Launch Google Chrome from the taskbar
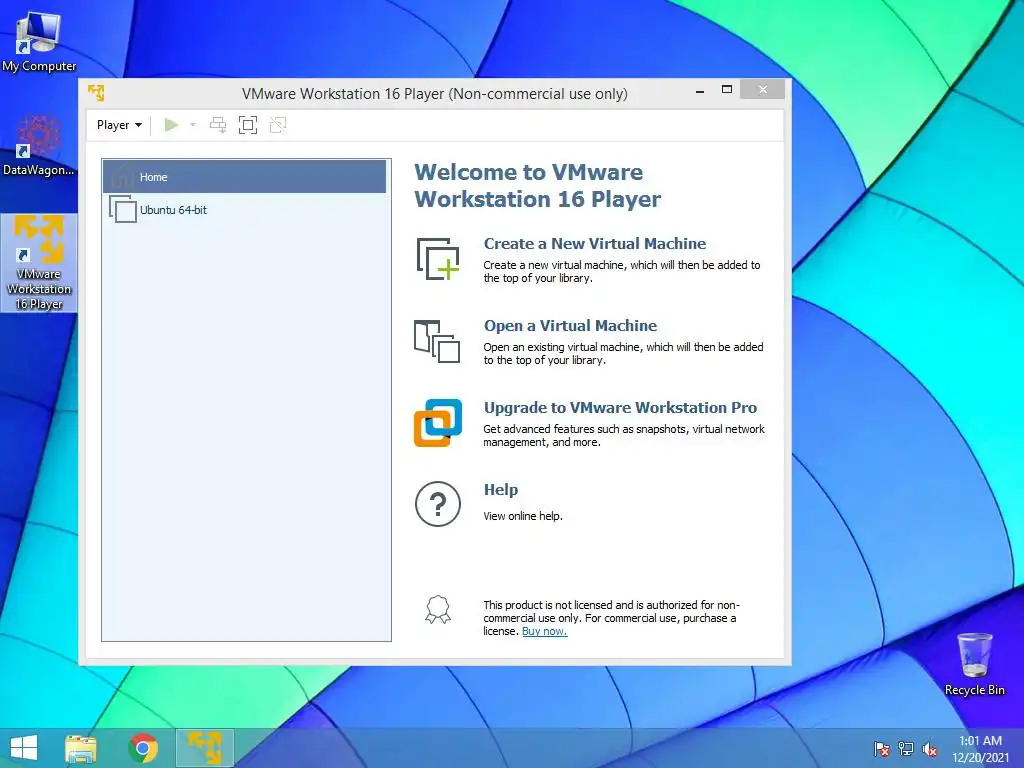Image resolution: width=1024 pixels, height=768 pixels. click(143, 748)
